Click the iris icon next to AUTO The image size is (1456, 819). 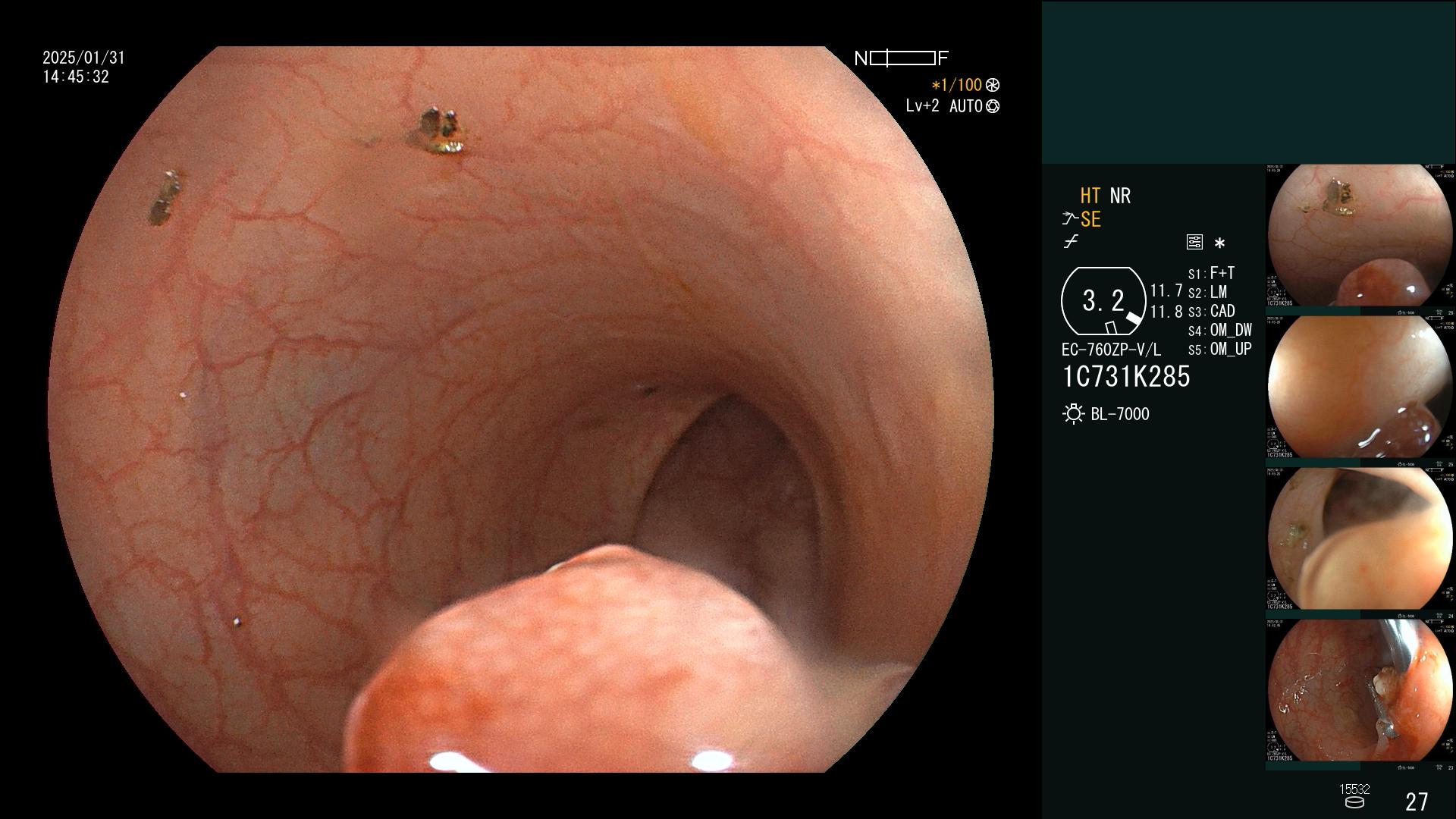(993, 106)
